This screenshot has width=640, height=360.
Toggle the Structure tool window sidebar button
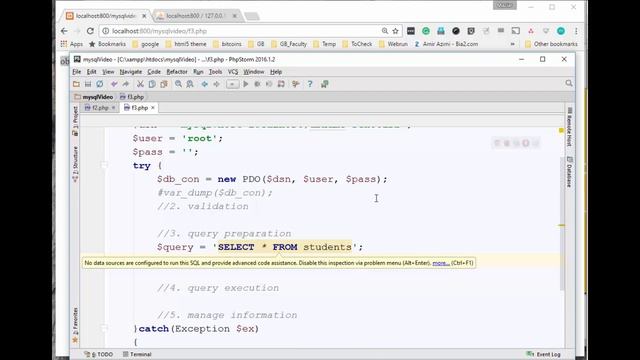pyautogui.click(x=75, y=164)
